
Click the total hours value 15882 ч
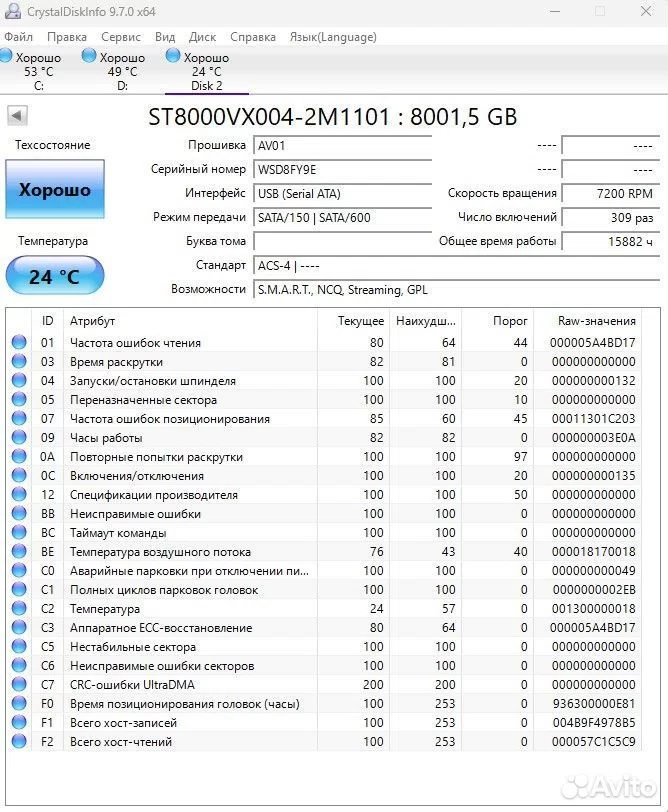pos(611,241)
